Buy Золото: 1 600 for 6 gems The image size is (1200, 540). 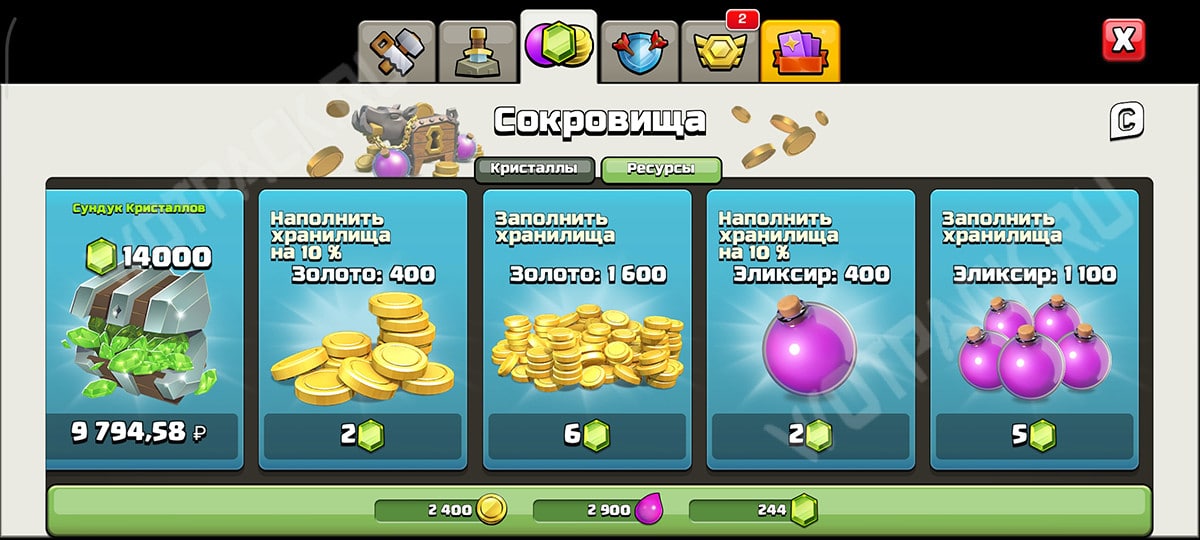click(587, 436)
